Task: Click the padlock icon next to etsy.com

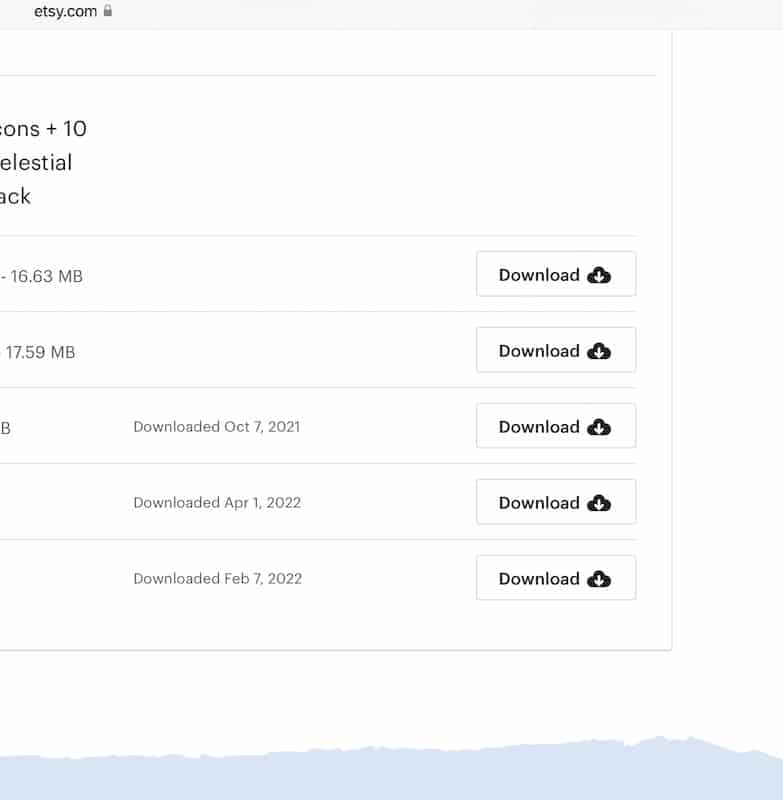Action: [x=108, y=11]
